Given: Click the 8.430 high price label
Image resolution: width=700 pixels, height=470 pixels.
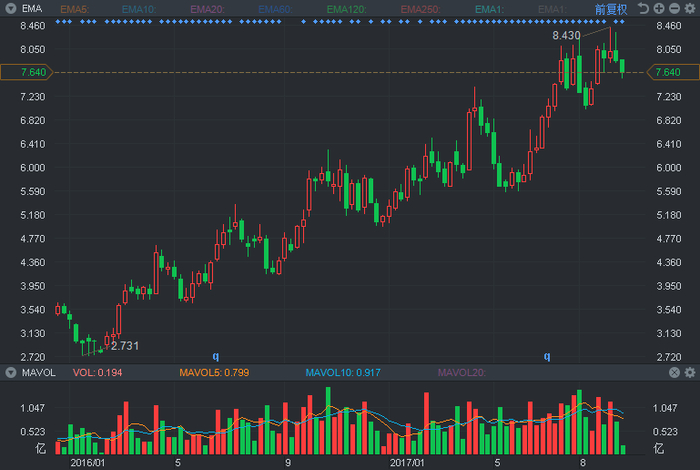Looking at the screenshot, I should tap(566, 35).
